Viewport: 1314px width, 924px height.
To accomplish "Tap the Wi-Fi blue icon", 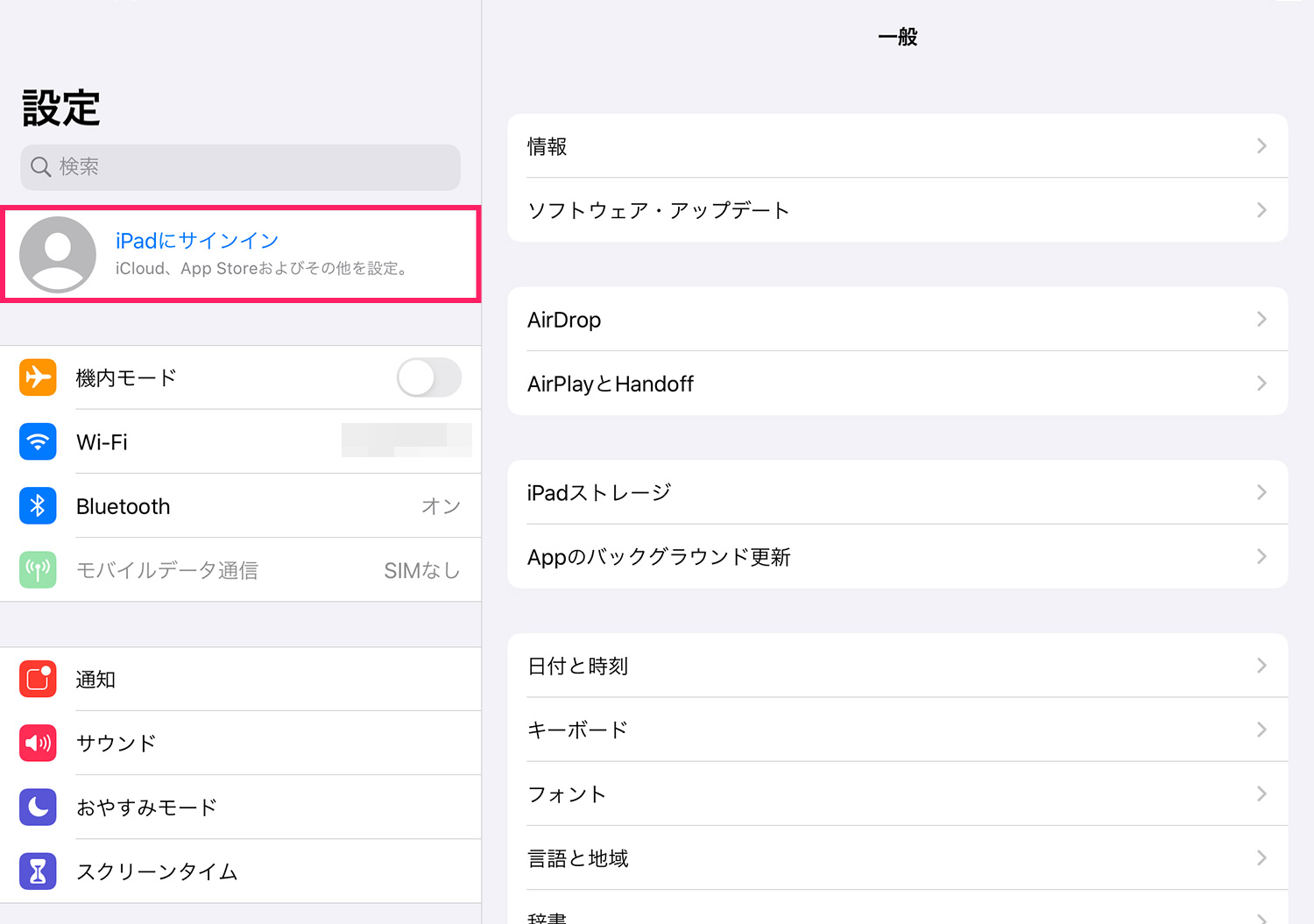I will [38, 441].
